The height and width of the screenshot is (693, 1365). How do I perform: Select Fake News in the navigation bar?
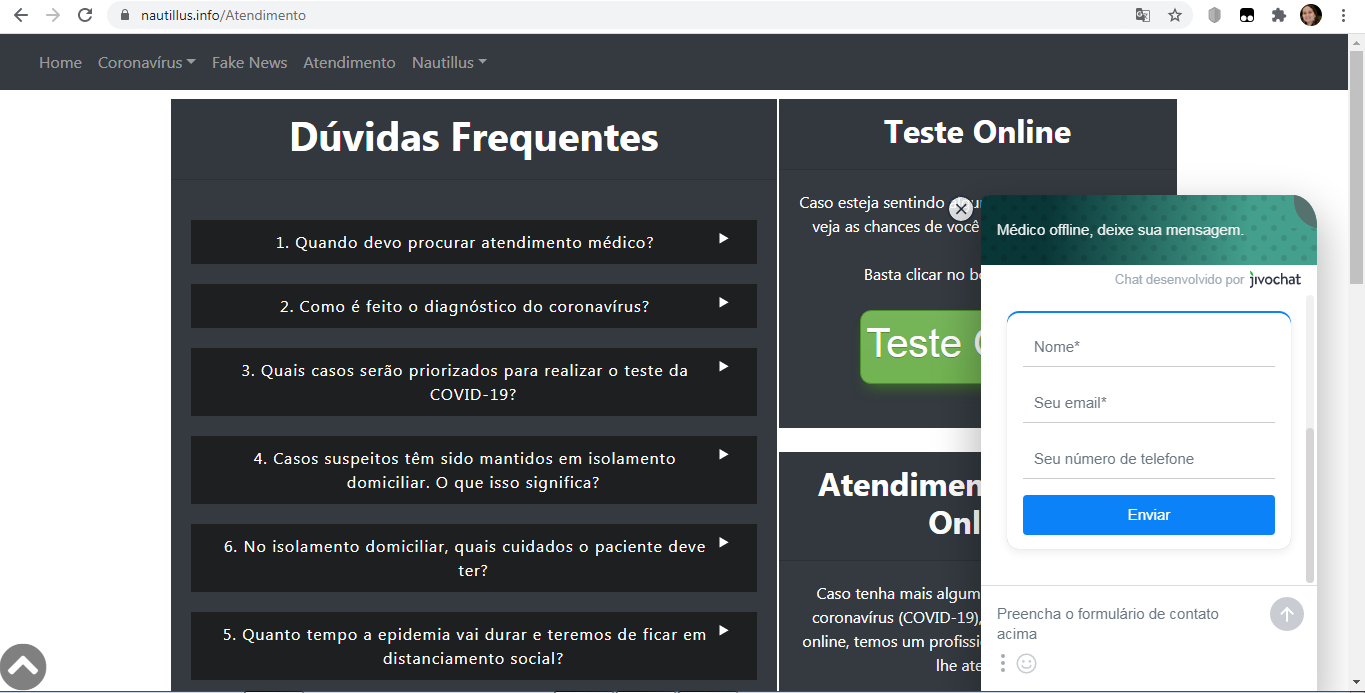tap(248, 62)
